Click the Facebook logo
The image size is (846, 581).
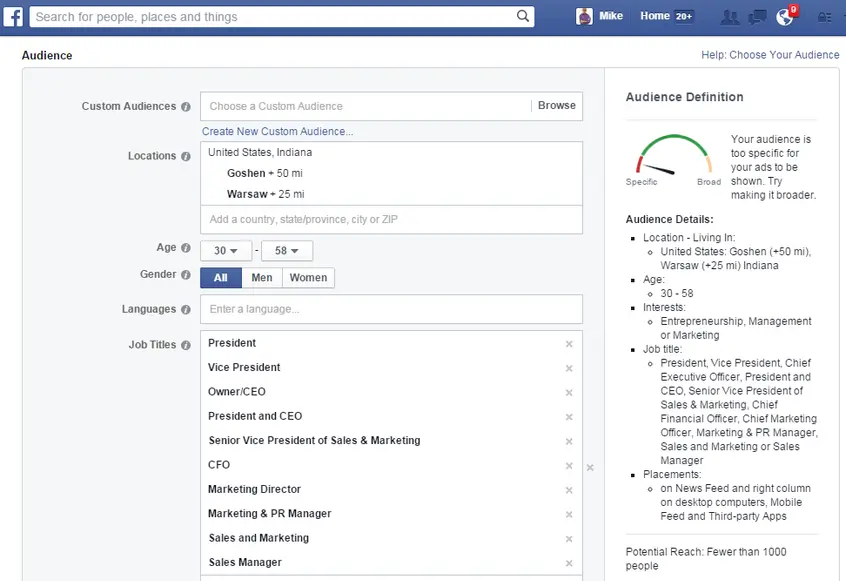click(12, 17)
